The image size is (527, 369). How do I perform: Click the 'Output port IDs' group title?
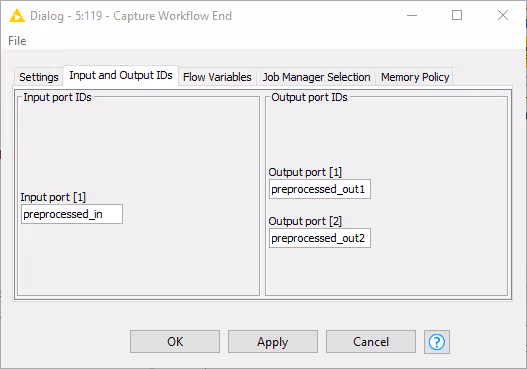pyautogui.click(x=309, y=97)
